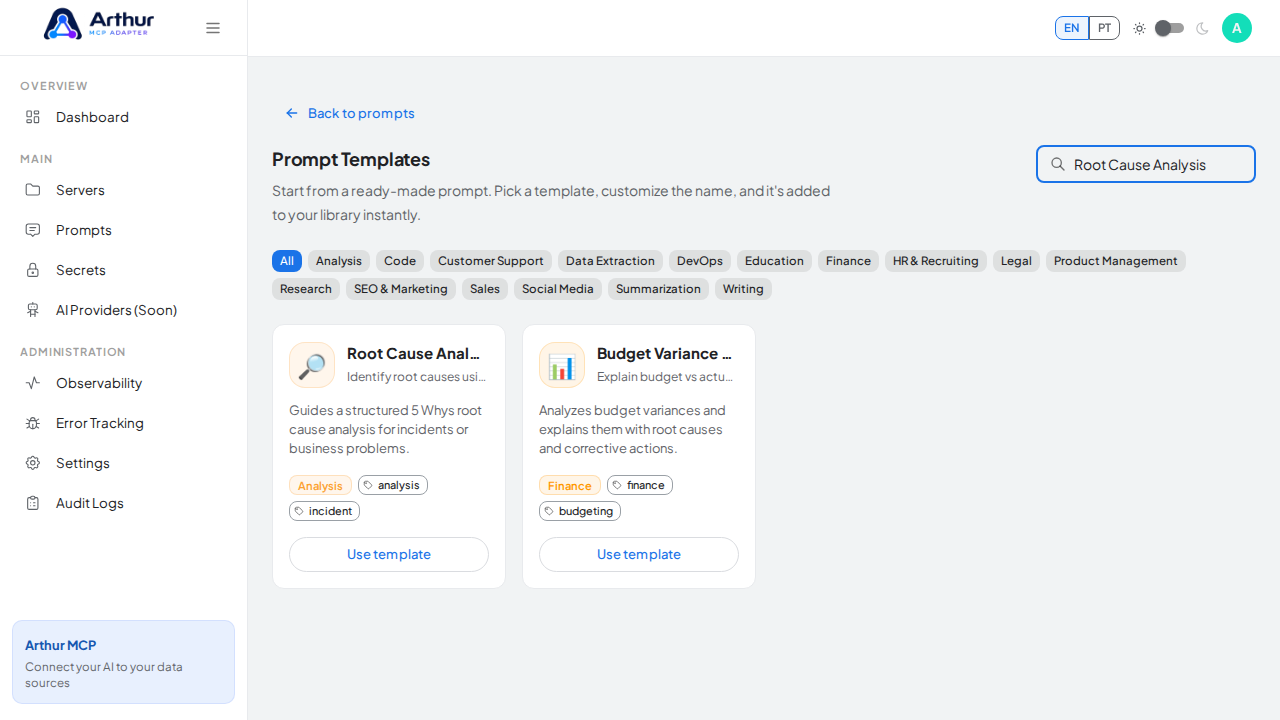
Task: Click the analysis tag on card
Action: (x=393, y=485)
